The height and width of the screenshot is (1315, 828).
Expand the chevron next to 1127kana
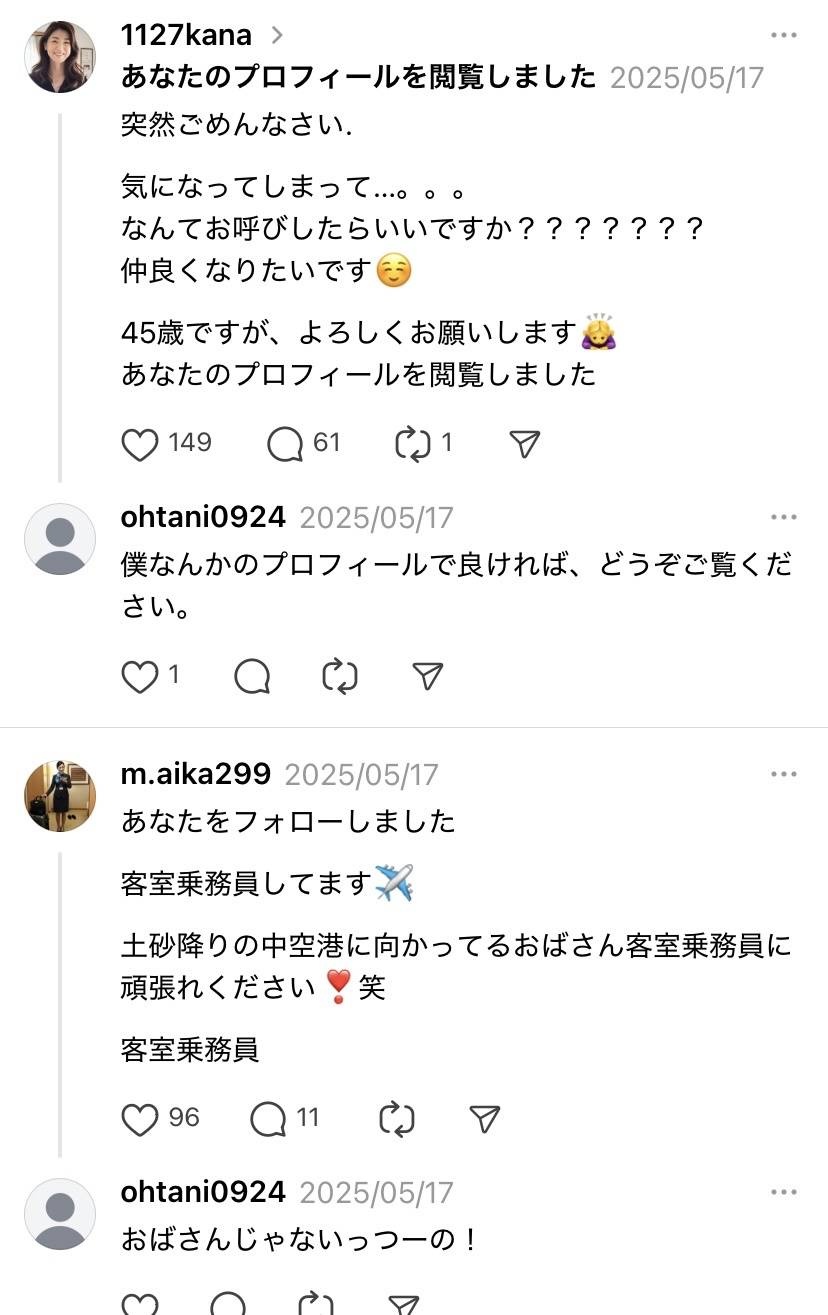277,36
